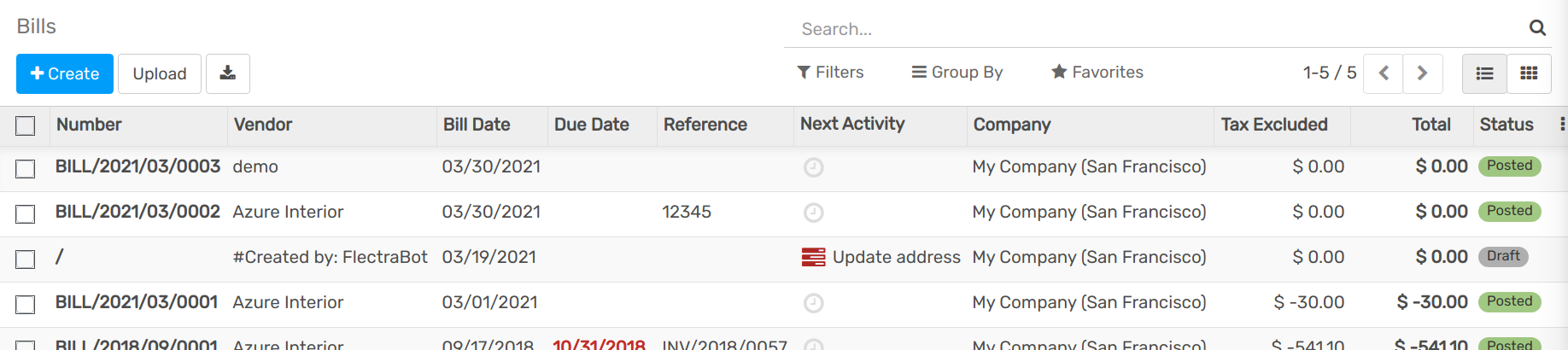Image resolution: width=1568 pixels, height=350 pixels.
Task: Open the Favorites dropdown
Action: point(1097,73)
